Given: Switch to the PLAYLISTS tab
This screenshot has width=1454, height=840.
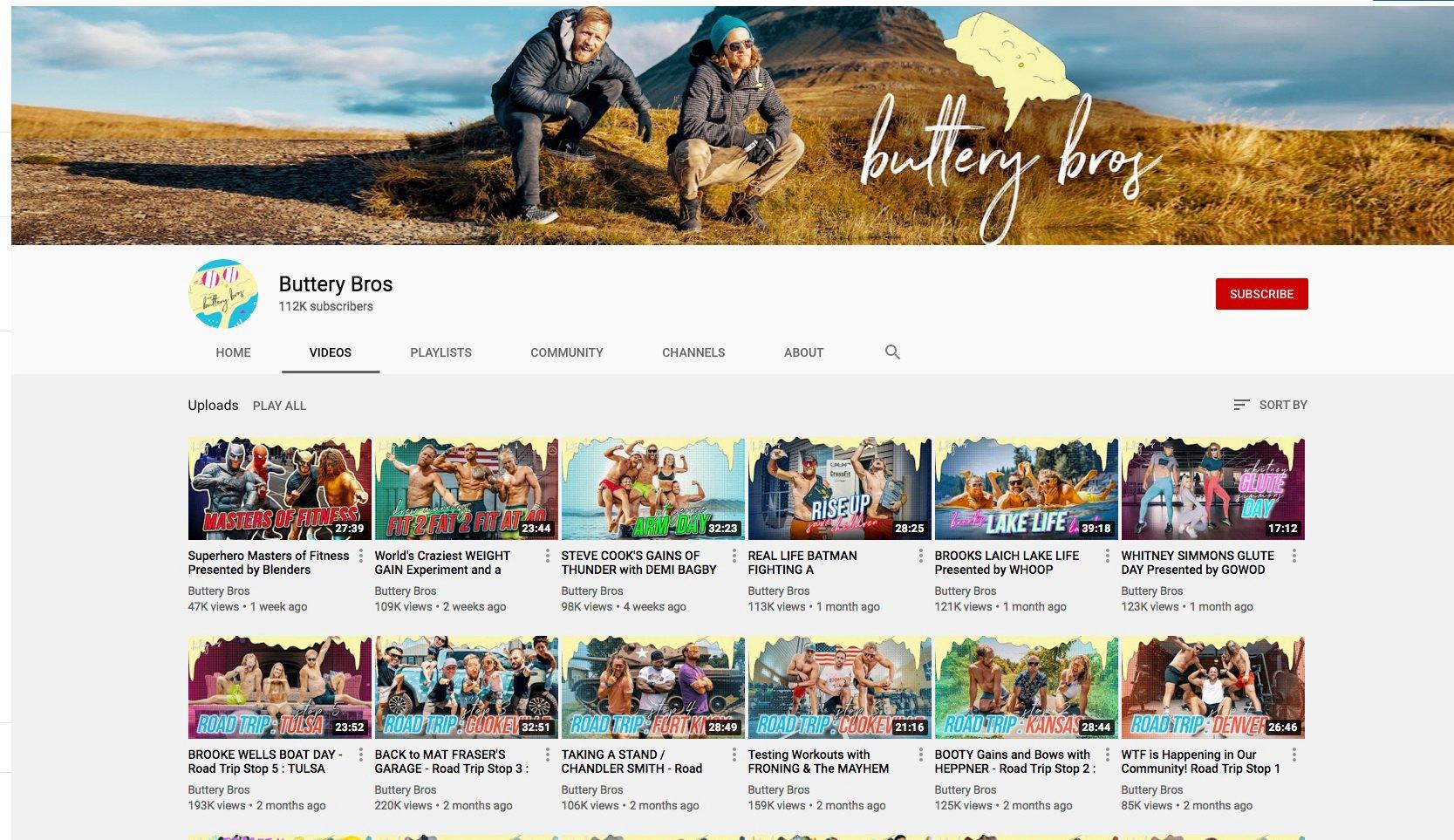Looking at the screenshot, I should (x=440, y=352).
